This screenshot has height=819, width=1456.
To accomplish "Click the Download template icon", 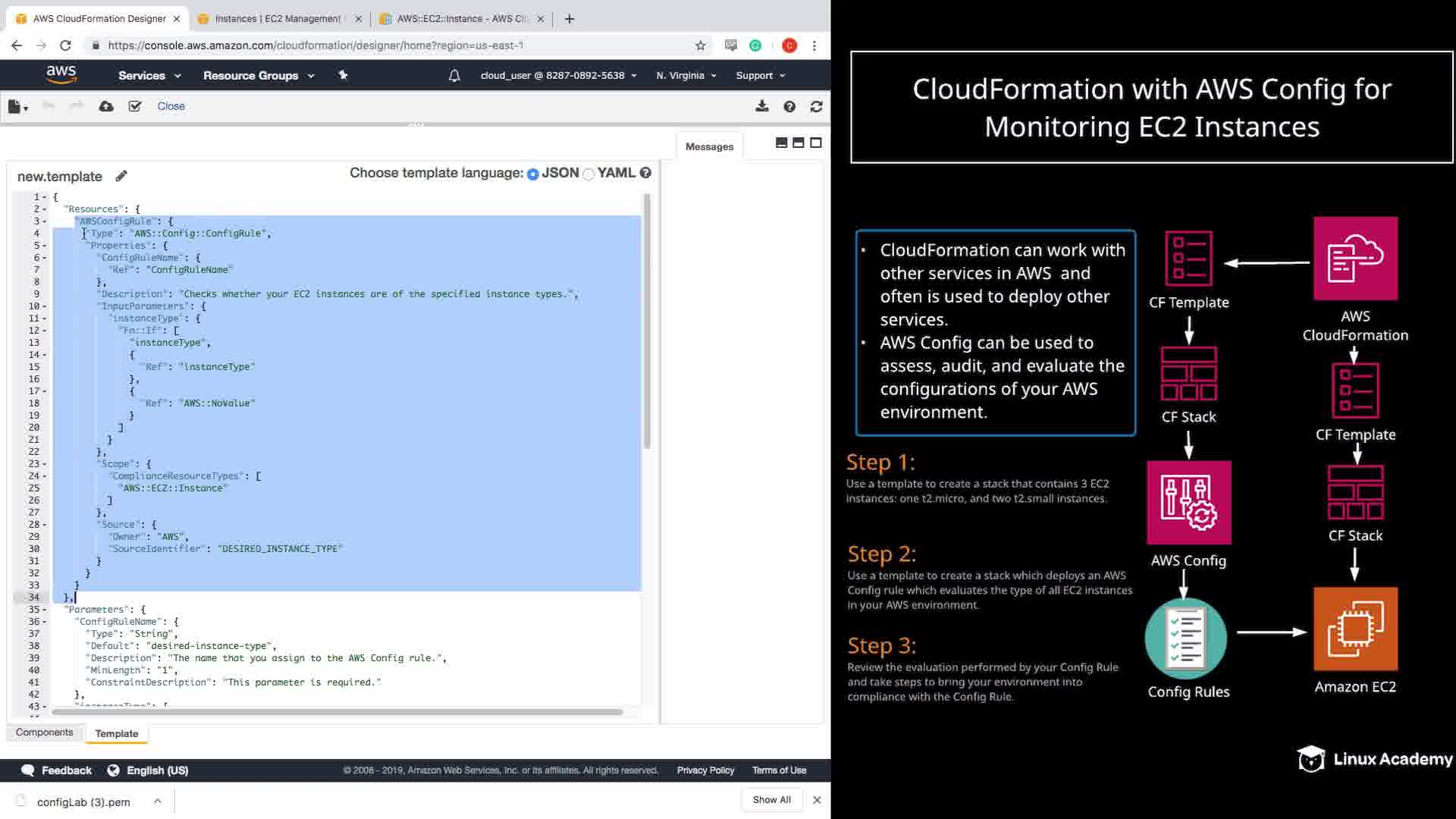I will click(x=762, y=106).
